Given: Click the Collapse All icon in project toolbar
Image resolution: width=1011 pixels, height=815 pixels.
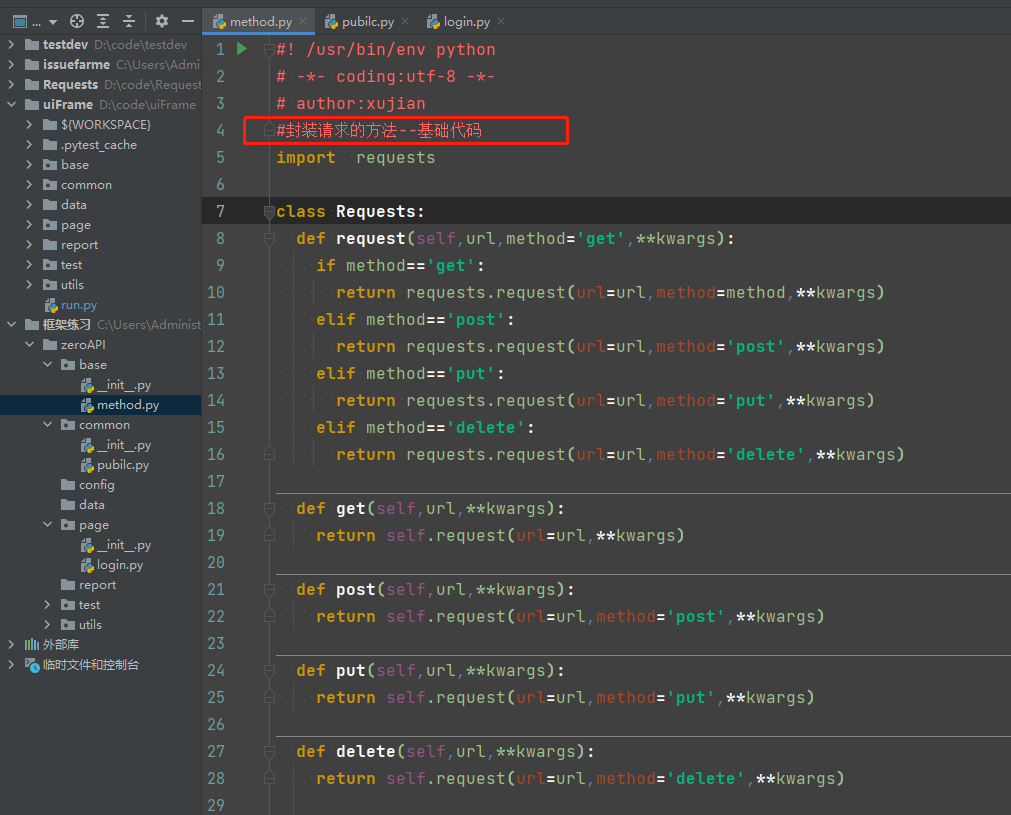Looking at the screenshot, I should click(x=129, y=21).
